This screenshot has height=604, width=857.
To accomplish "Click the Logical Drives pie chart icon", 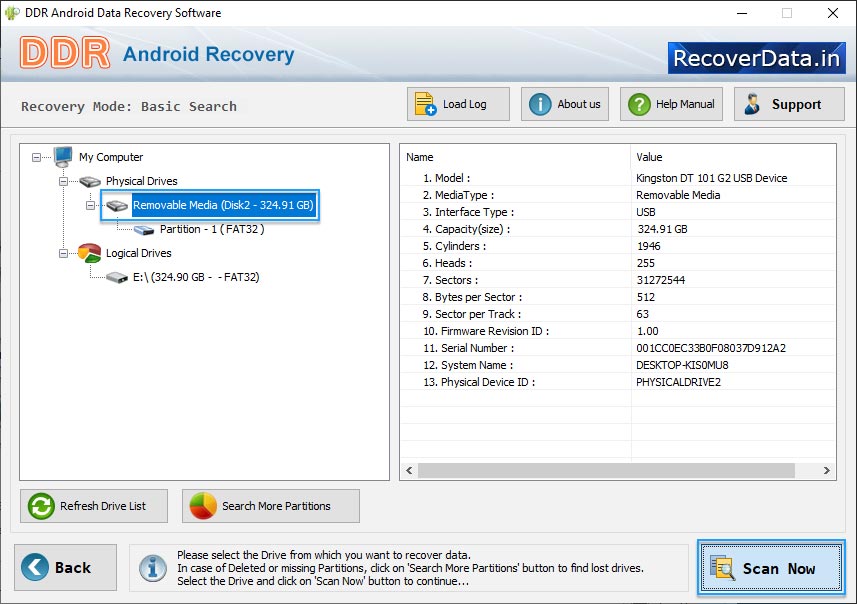I will (x=90, y=253).
